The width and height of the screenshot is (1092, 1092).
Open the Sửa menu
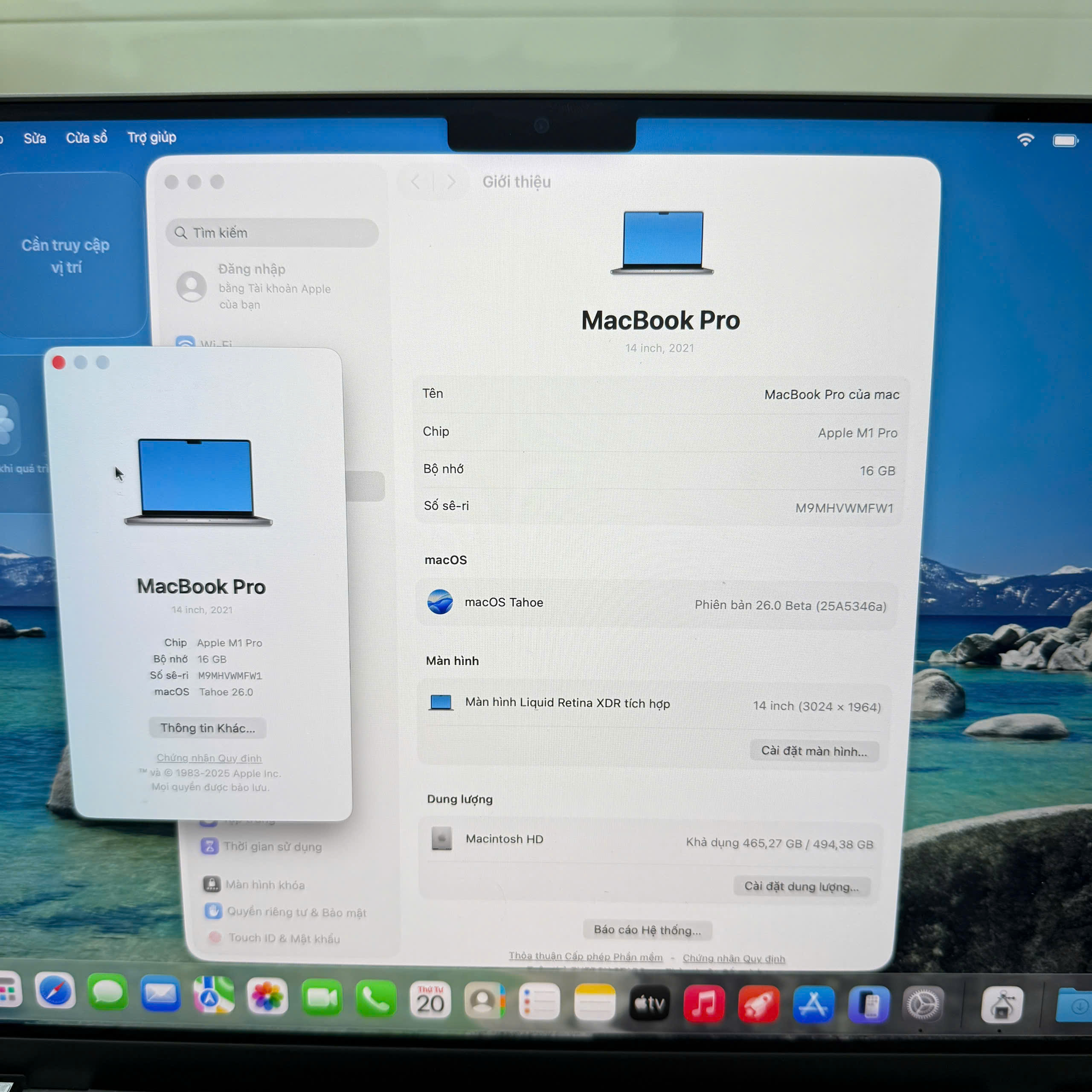pos(35,139)
